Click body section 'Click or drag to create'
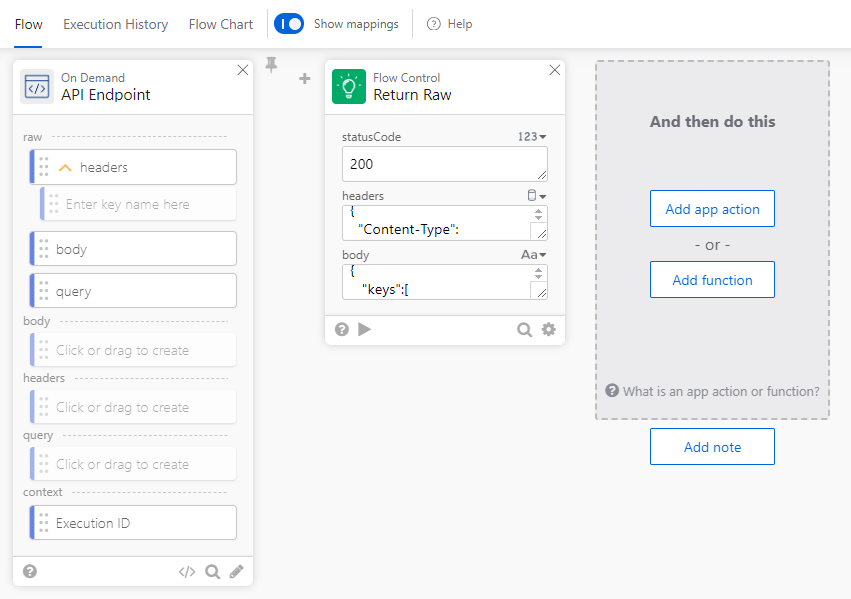This screenshot has height=599, width=851. 134,350
